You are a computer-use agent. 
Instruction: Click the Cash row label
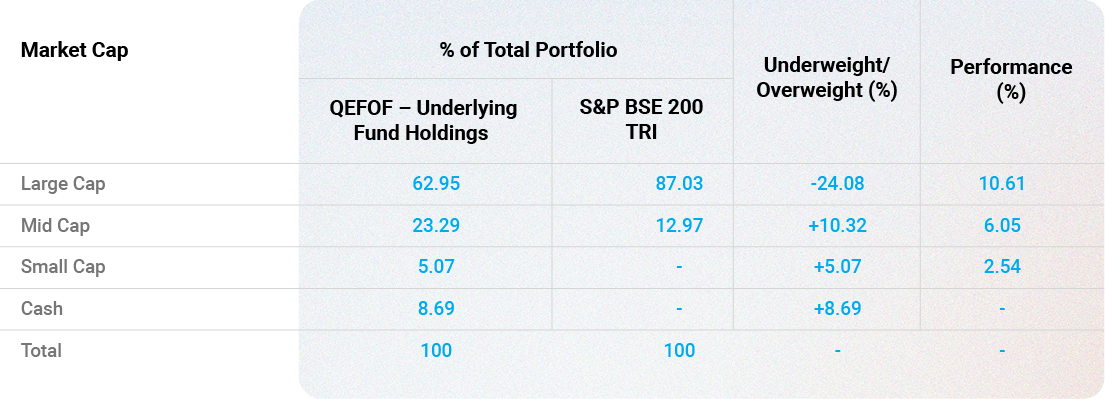(42, 309)
